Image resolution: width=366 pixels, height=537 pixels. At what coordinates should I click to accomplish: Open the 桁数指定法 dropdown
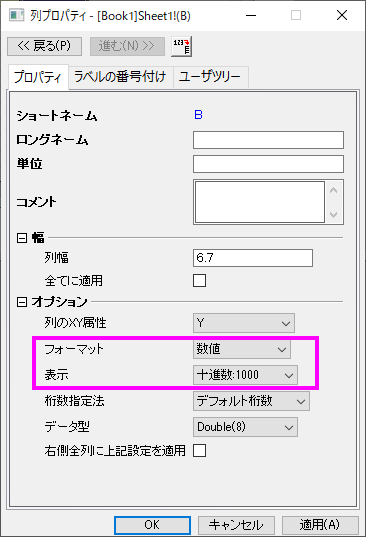(251, 401)
